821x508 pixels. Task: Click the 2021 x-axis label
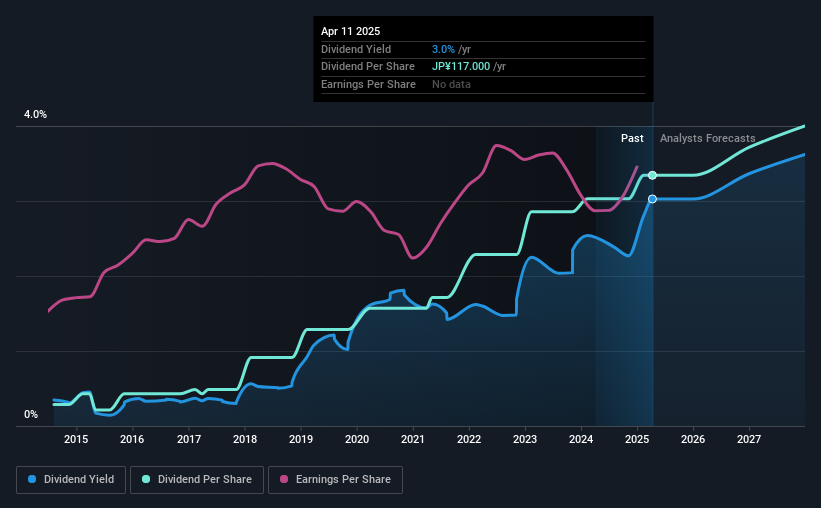413,439
